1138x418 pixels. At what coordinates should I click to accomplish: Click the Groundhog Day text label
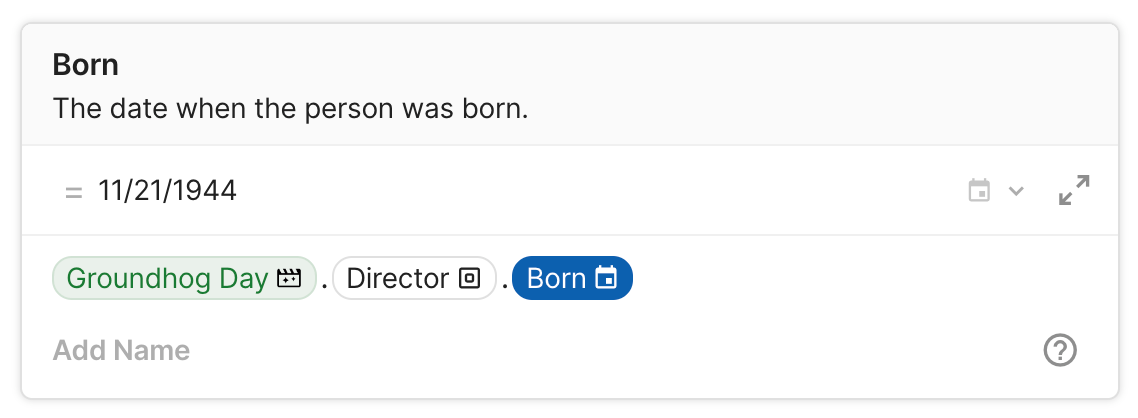tap(167, 279)
